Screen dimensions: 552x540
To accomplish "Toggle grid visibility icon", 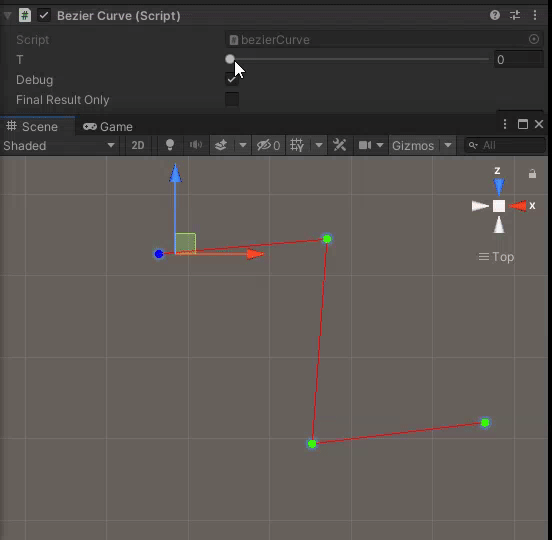I will (297, 145).
